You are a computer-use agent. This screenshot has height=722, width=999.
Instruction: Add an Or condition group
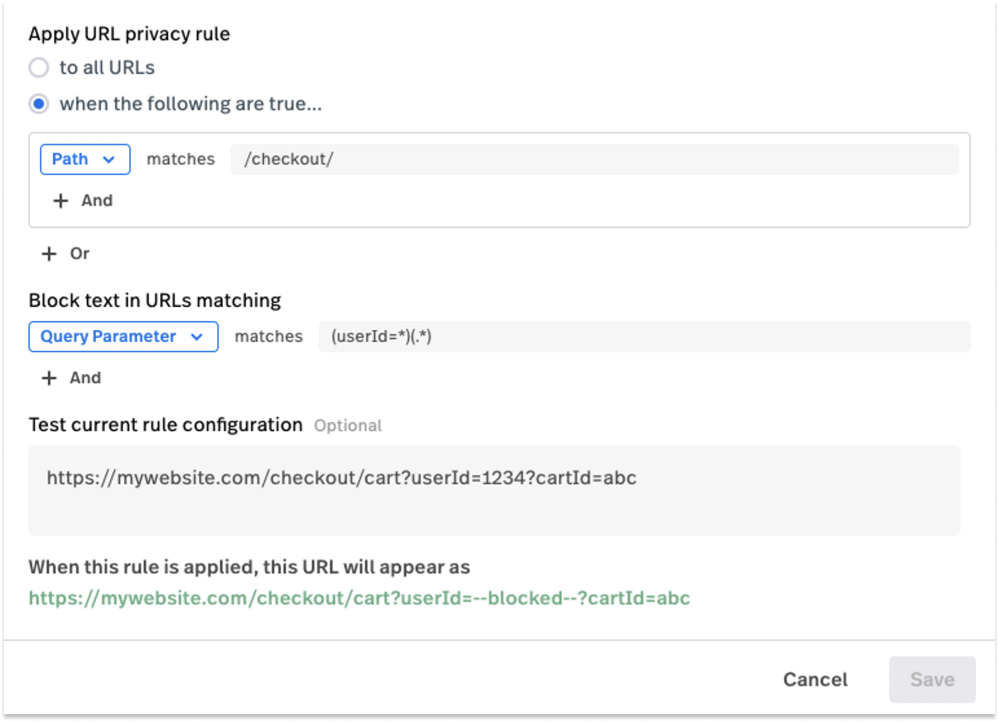[66, 254]
